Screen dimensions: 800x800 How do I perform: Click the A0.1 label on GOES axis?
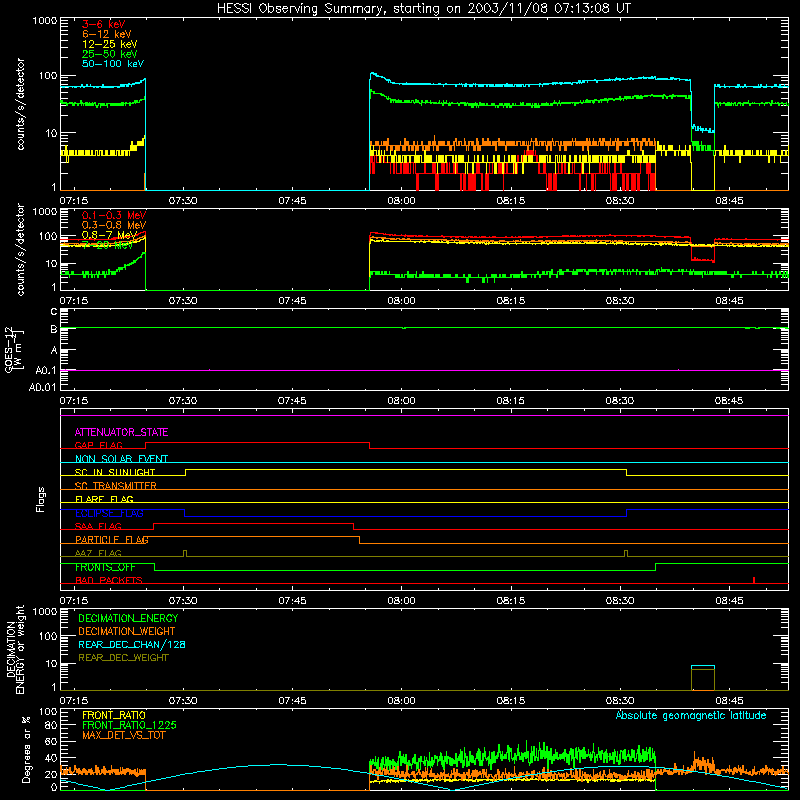45,370
